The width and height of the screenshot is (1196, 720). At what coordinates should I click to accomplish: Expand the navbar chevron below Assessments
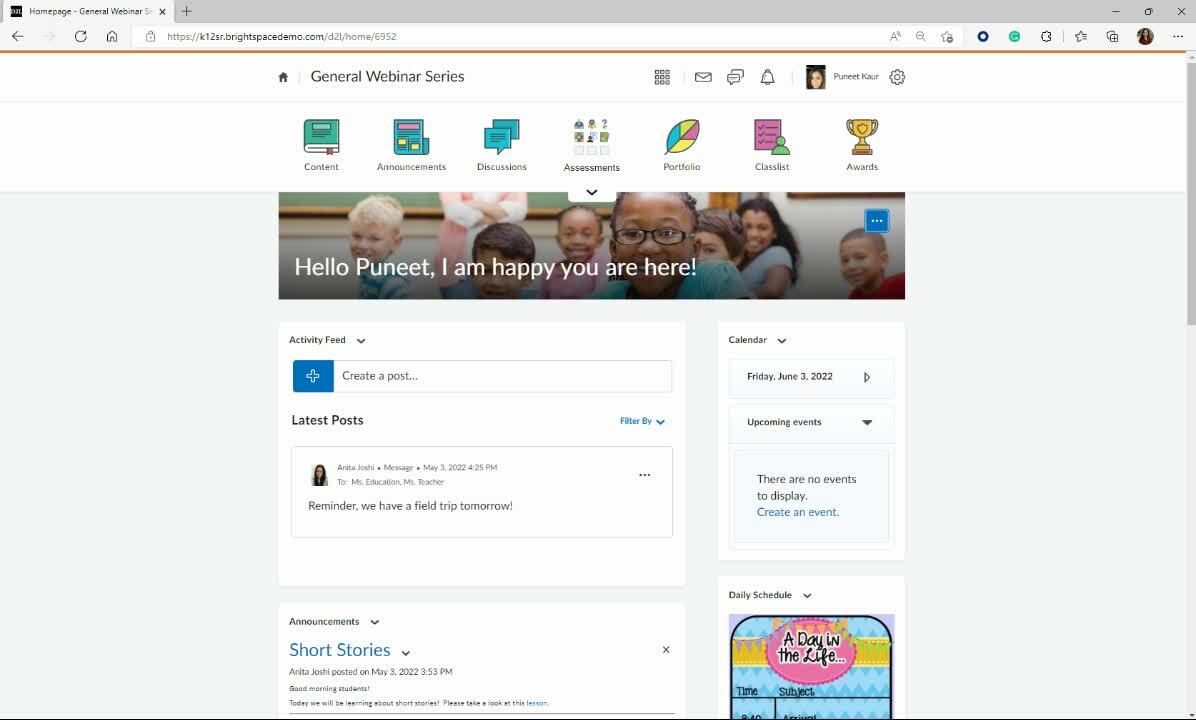[x=592, y=193]
